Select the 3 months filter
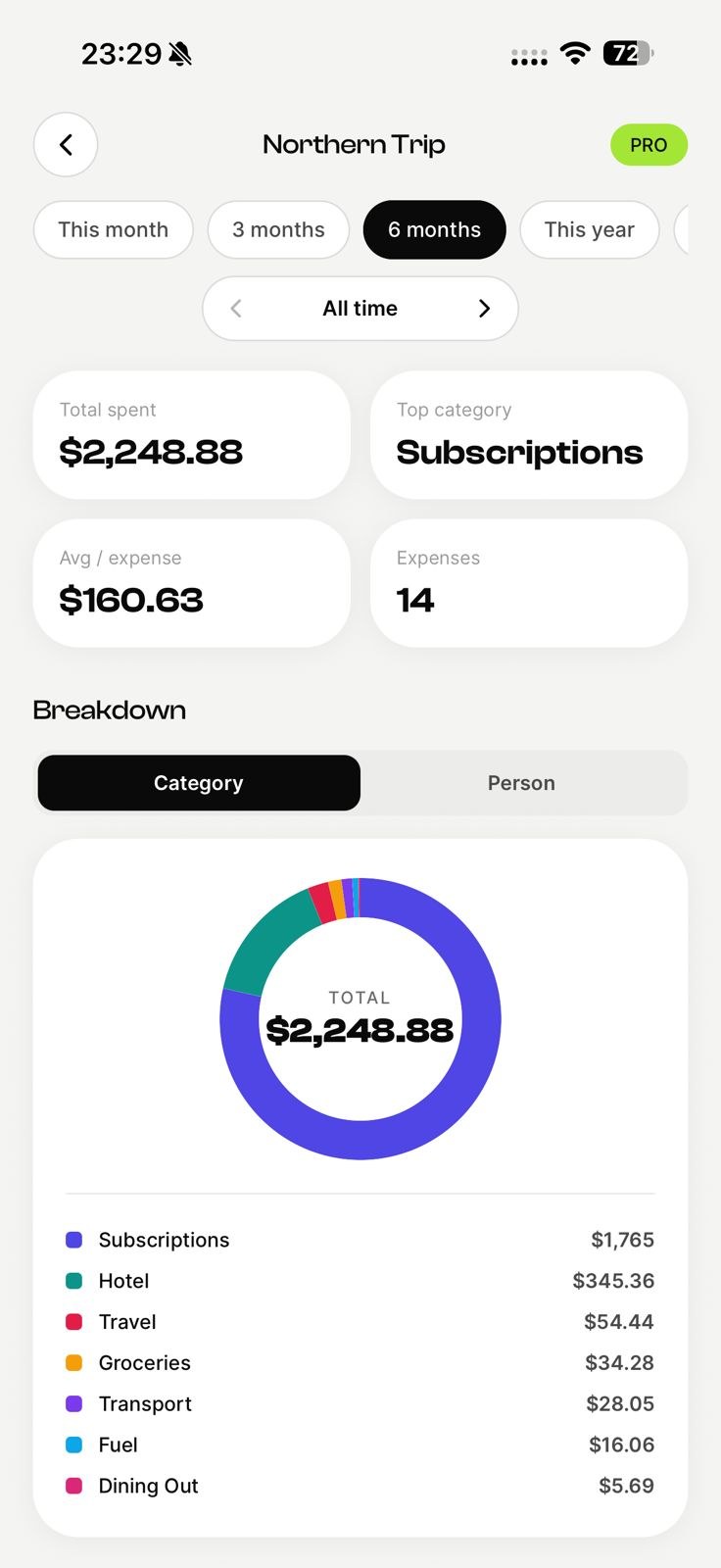 [x=278, y=229]
